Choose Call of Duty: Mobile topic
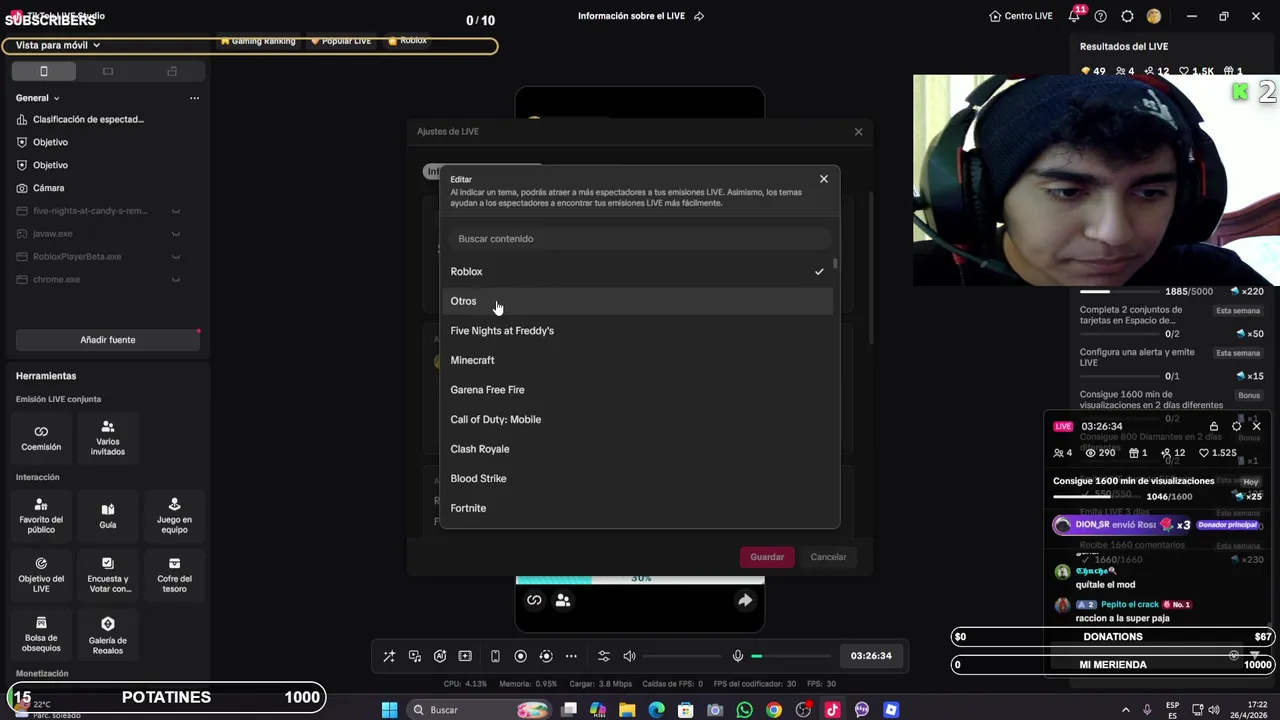1280x720 pixels. point(638,419)
